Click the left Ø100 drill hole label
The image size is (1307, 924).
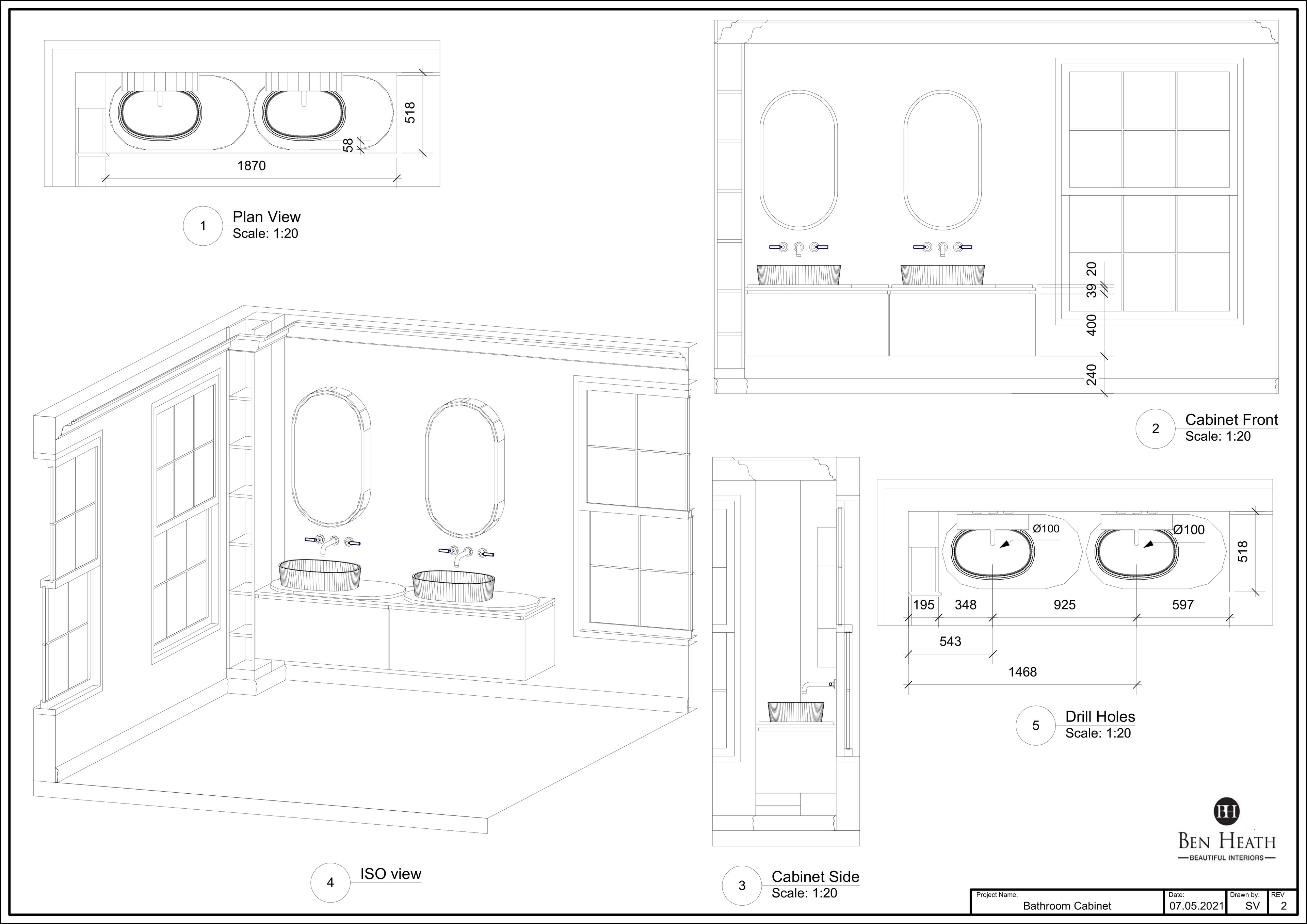1046,529
